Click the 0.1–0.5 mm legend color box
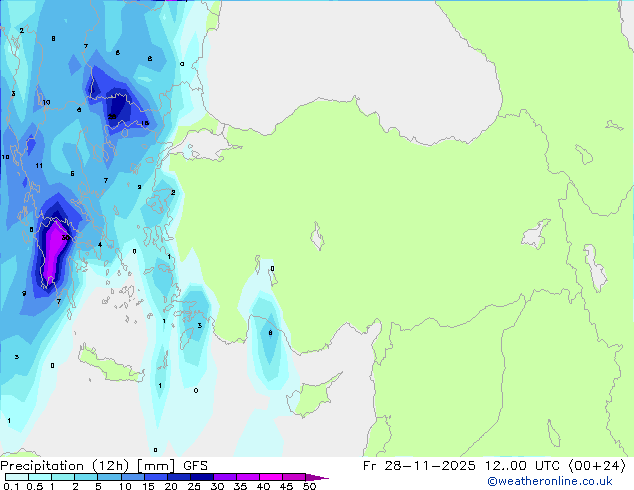 (x=17, y=477)
